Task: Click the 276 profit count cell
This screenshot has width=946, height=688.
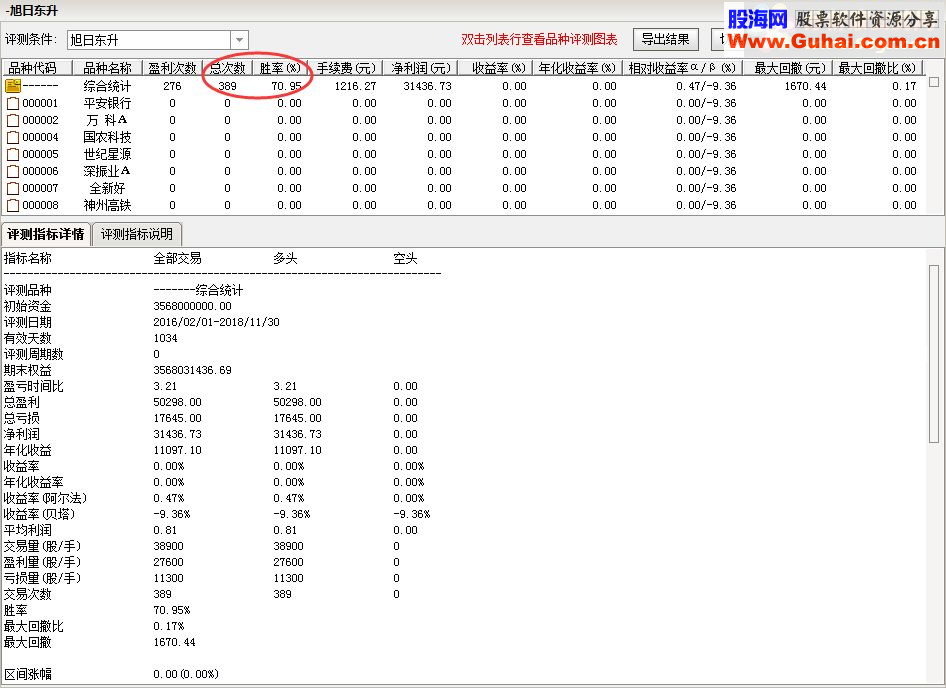Action: 172,86
